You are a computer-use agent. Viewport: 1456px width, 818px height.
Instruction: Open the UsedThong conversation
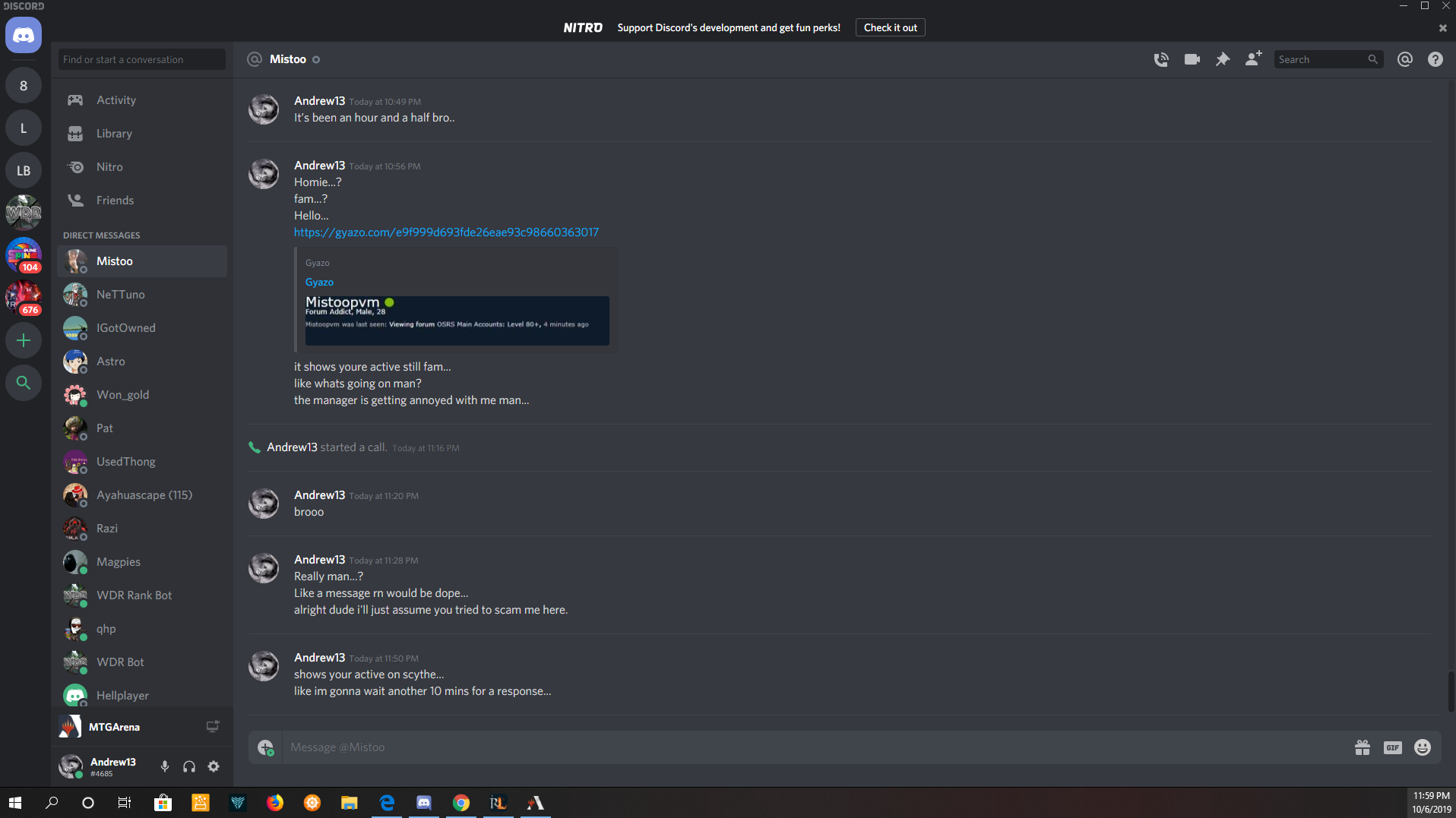pyautogui.click(x=142, y=462)
